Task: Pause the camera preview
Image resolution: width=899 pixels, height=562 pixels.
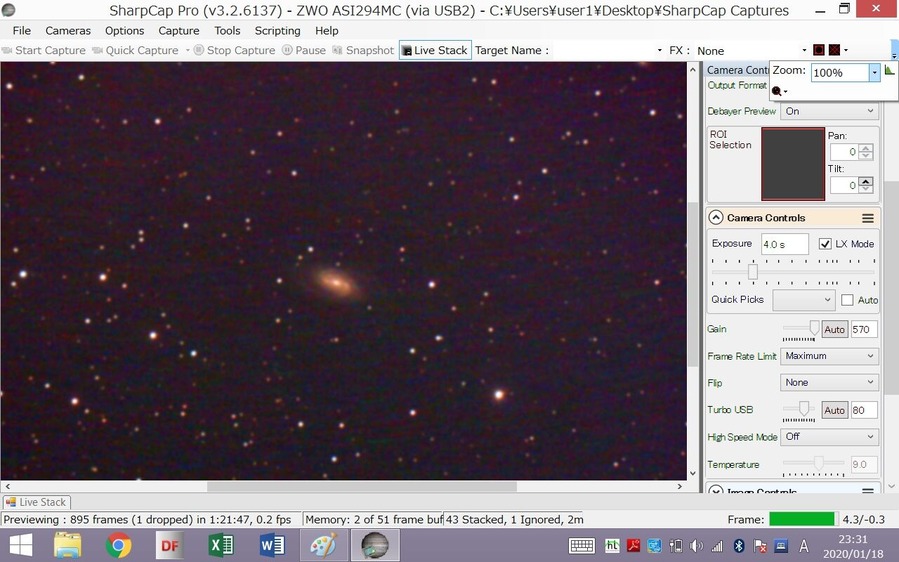Action: point(304,50)
